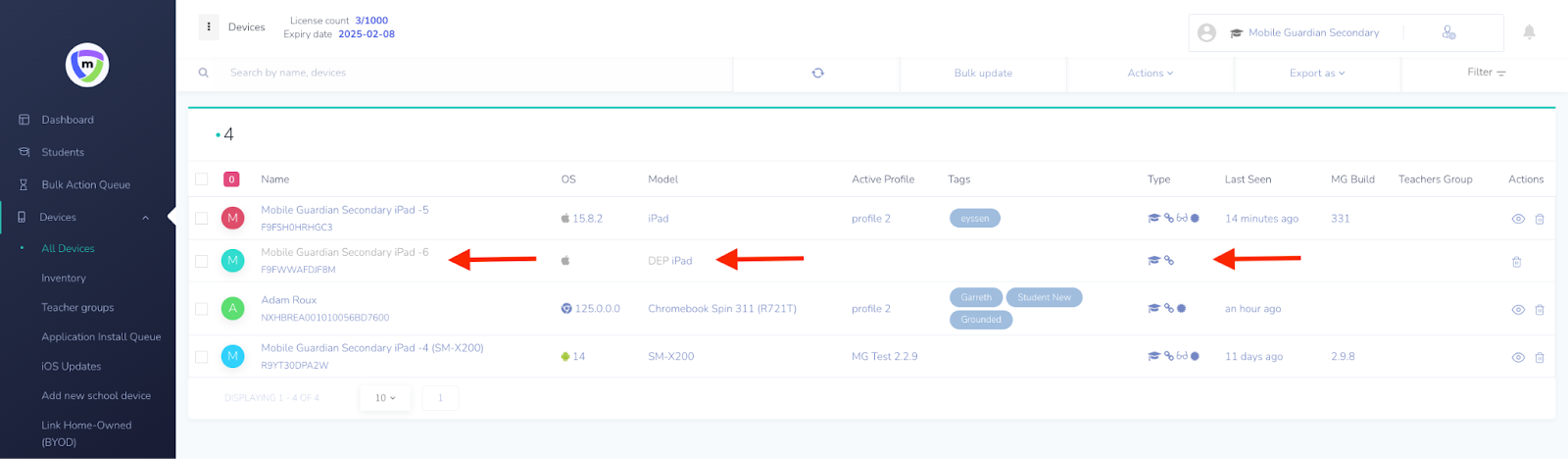Open the notifications bell
Image resolution: width=1568 pixels, height=459 pixels.
tap(1529, 32)
